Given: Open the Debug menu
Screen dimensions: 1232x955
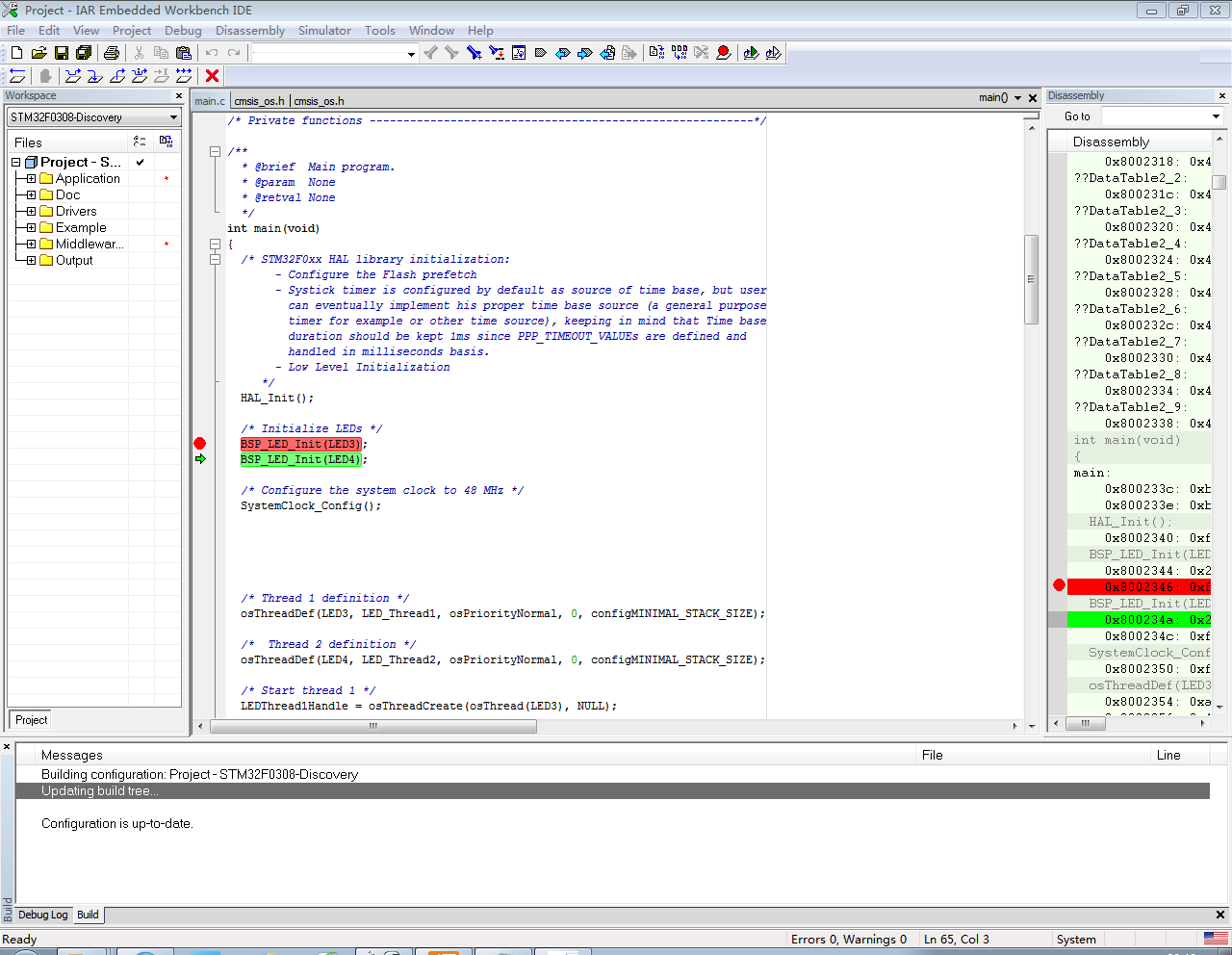Looking at the screenshot, I should pyautogui.click(x=183, y=31).
